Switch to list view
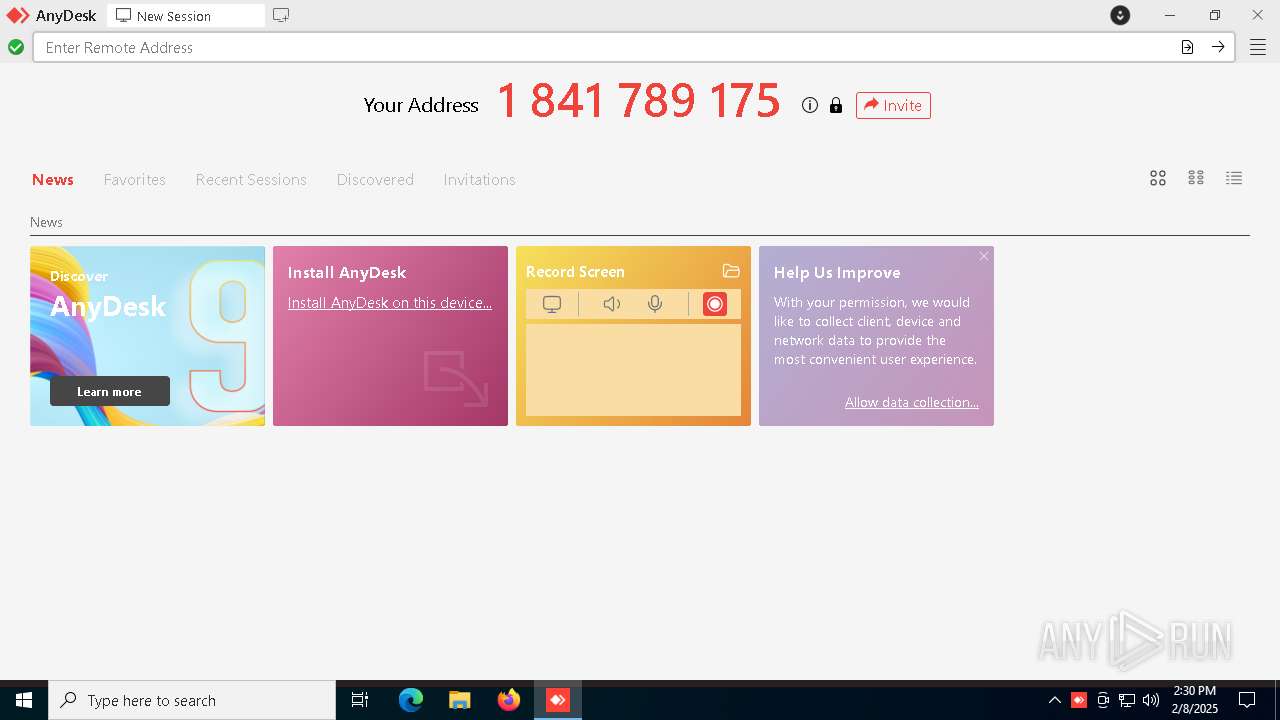 click(1234, 178)
